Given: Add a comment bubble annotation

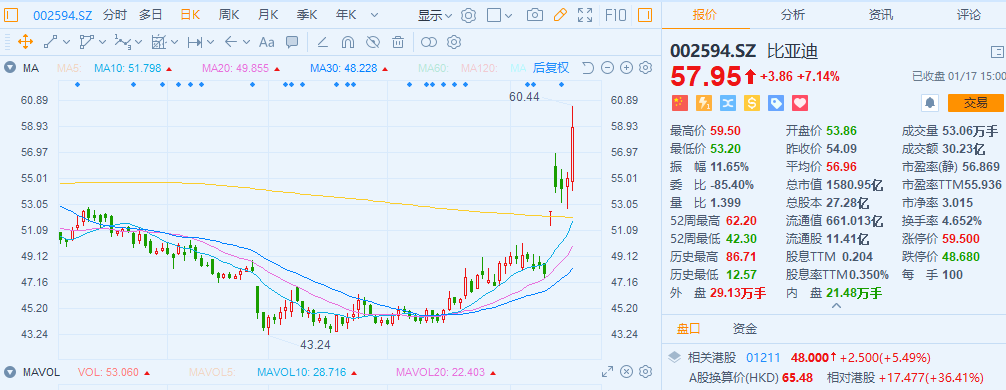Looking at the screenshot, I should pyautogui.click(x=292, y=42).
